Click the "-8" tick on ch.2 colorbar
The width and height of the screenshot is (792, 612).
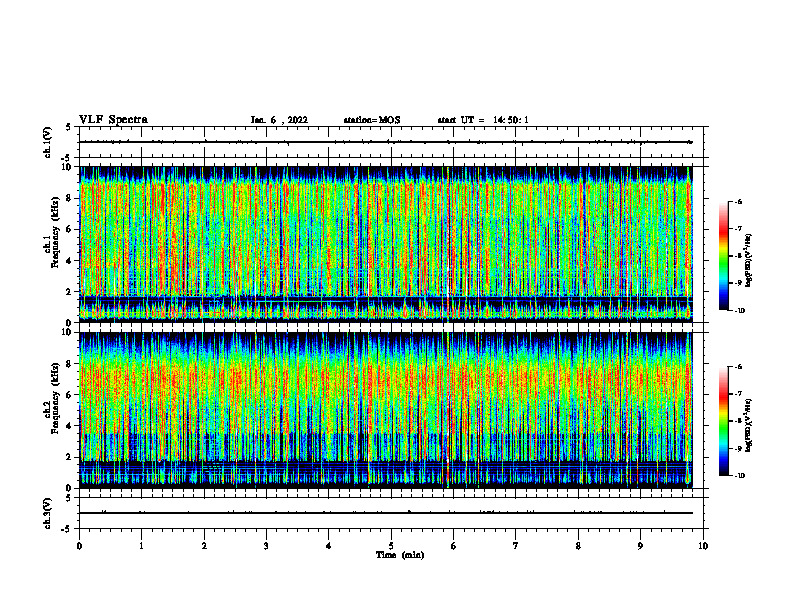[738, 421]
